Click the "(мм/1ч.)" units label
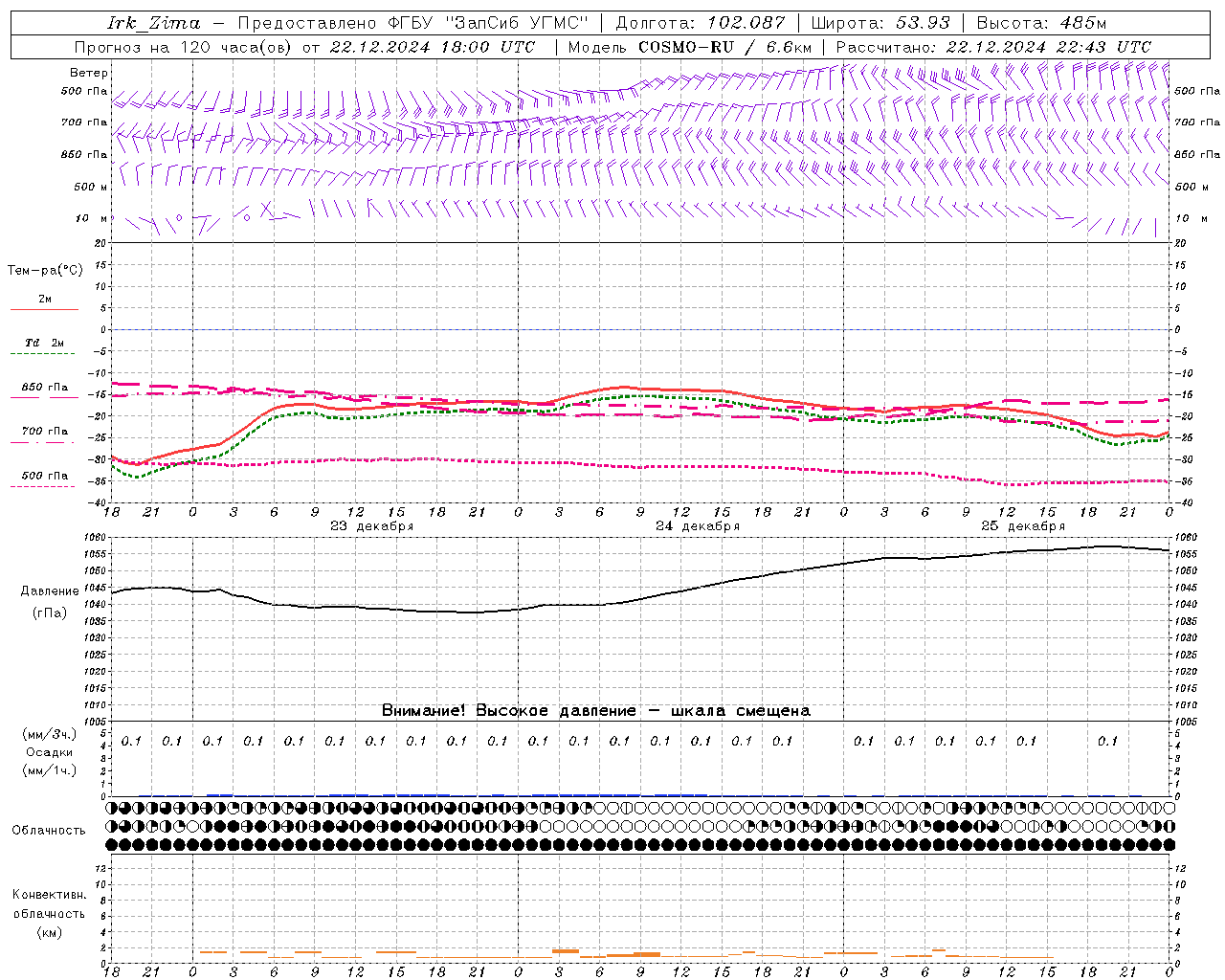1225x980 pixels. pyautogui.click(x=50, y=770)
